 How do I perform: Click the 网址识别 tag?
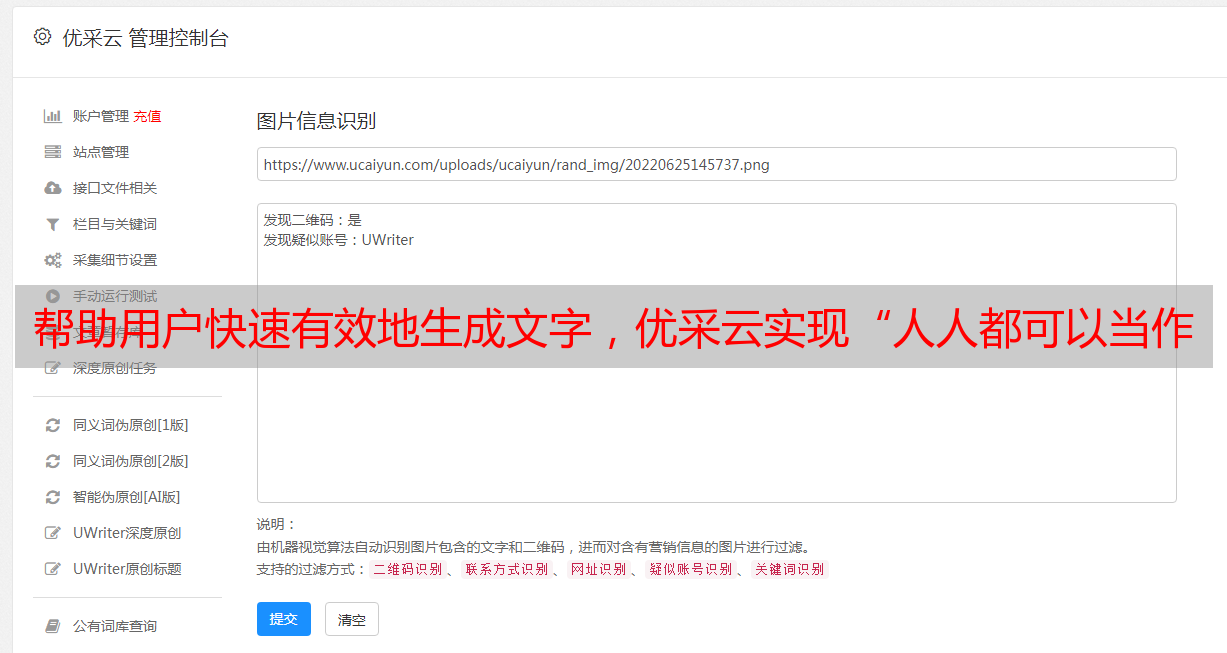[598, 569]
